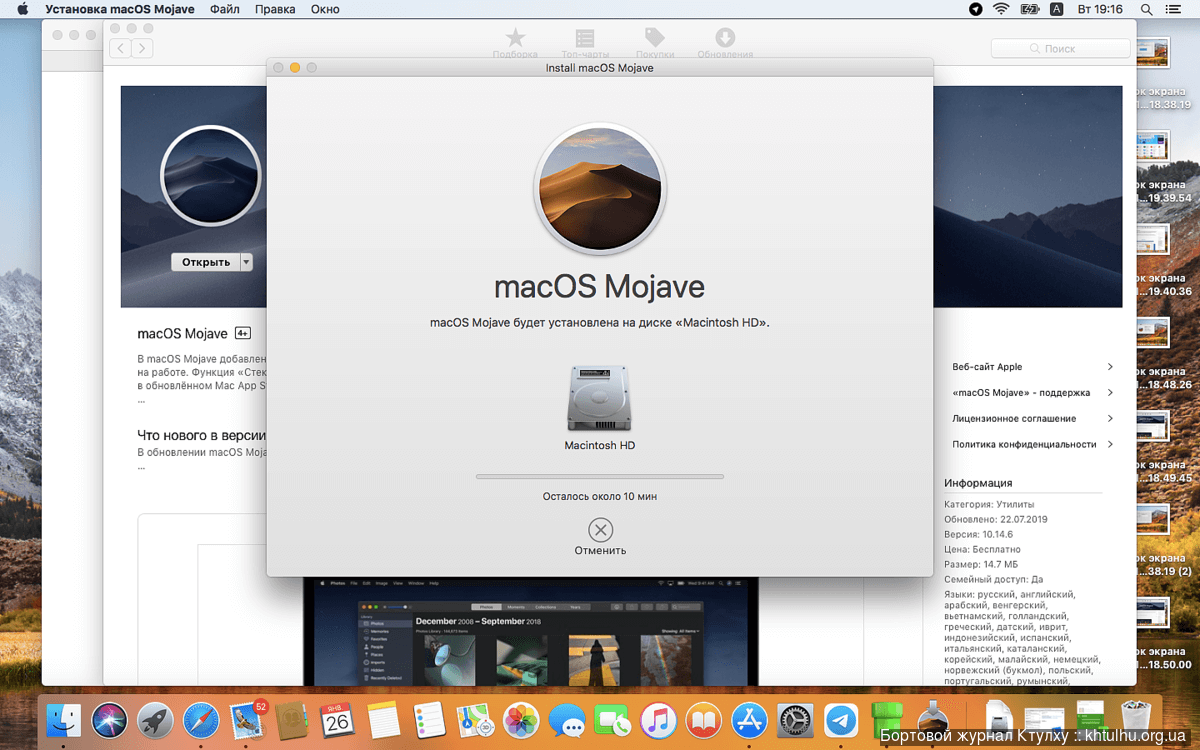Open Safari from the Dock
The height and width of the screenshot is (750, 1200).
click(201, 719)
